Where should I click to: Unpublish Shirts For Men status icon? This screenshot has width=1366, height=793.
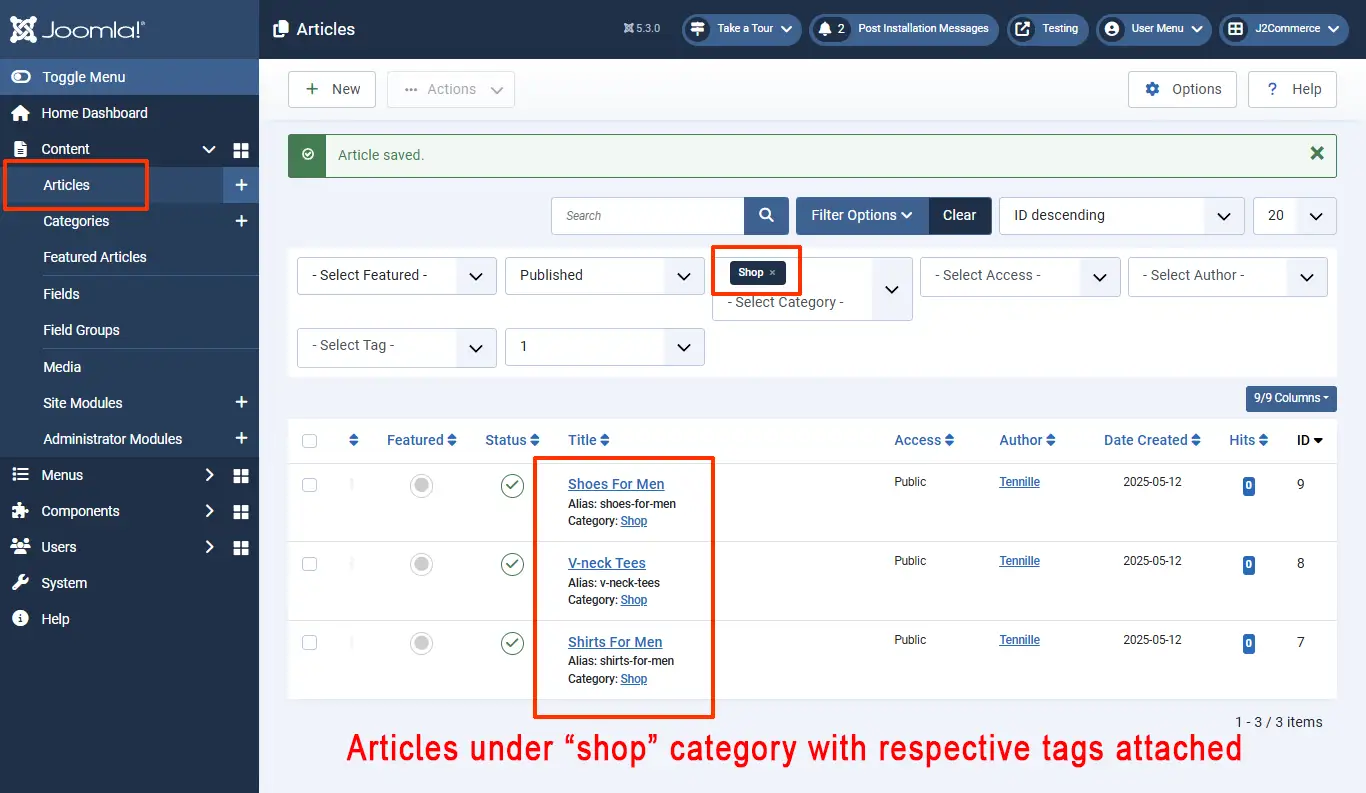click(512, 643)
